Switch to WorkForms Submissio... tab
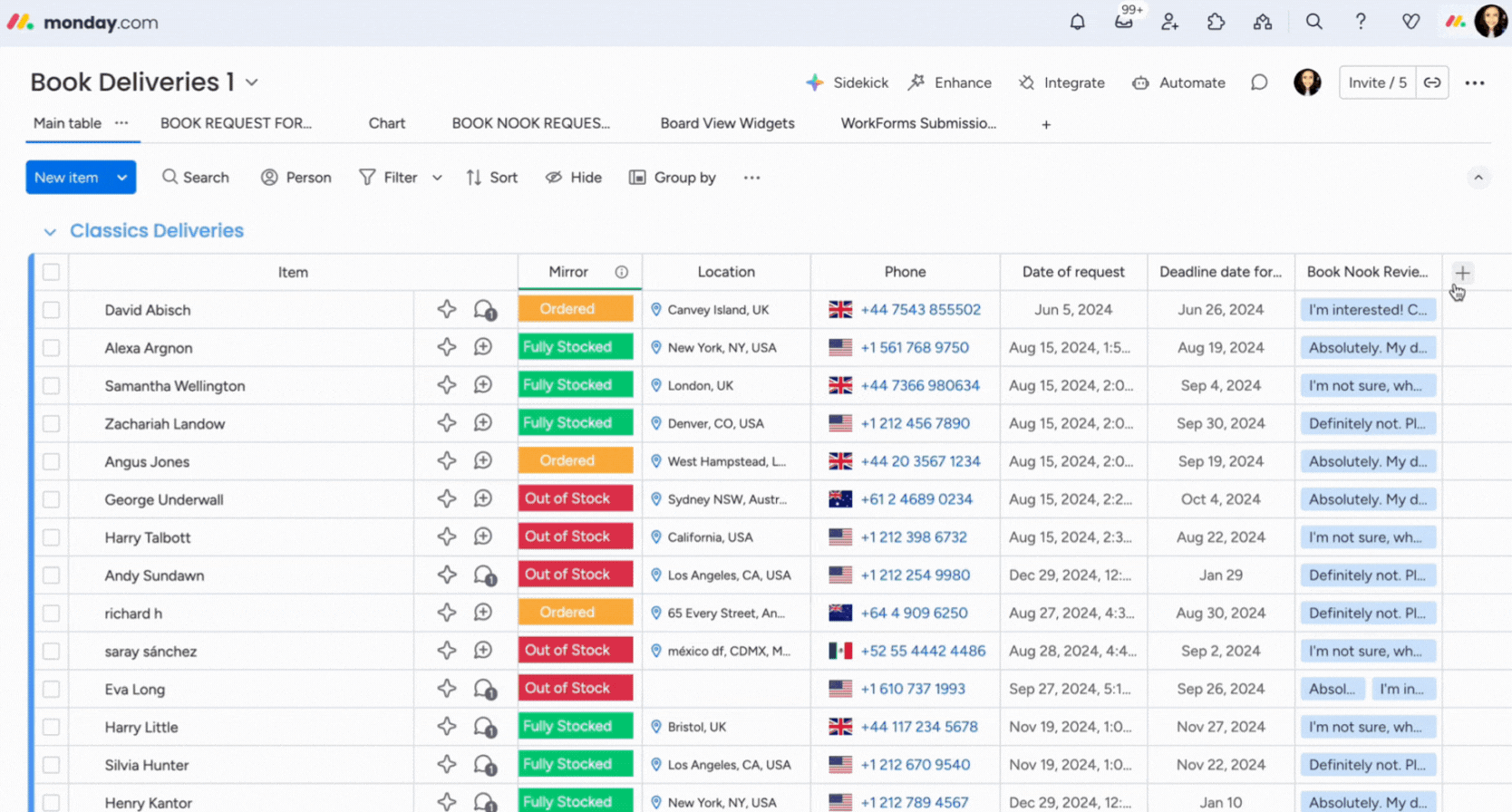The width and height of the screenshot is (1512, 812). tap(918, 123)
